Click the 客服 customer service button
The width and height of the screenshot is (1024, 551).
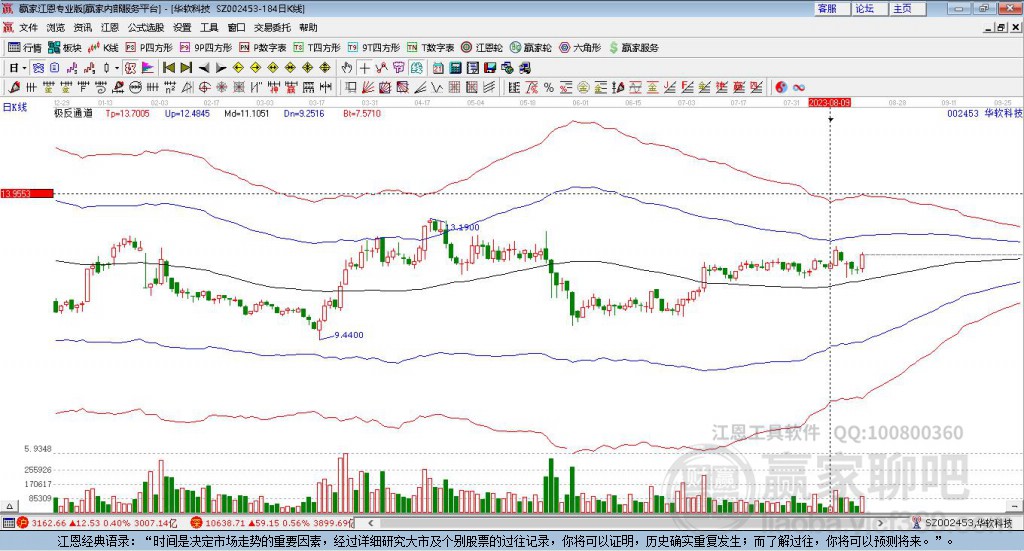click(x=827, y=8)
